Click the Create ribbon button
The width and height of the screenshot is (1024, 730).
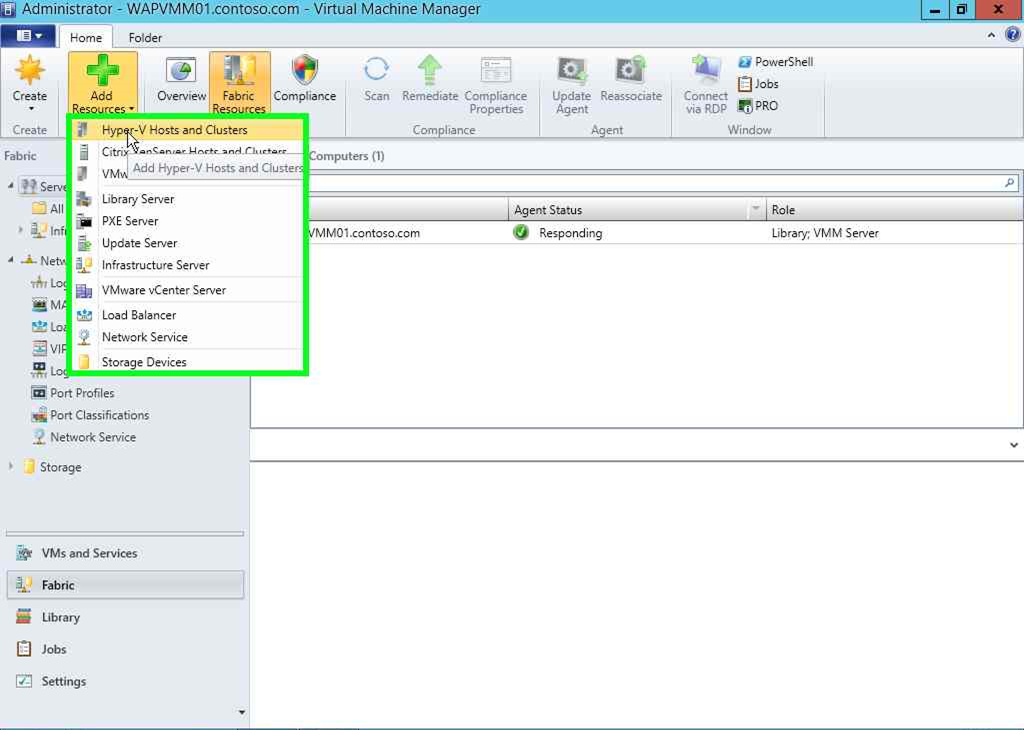tap(29, 84)
